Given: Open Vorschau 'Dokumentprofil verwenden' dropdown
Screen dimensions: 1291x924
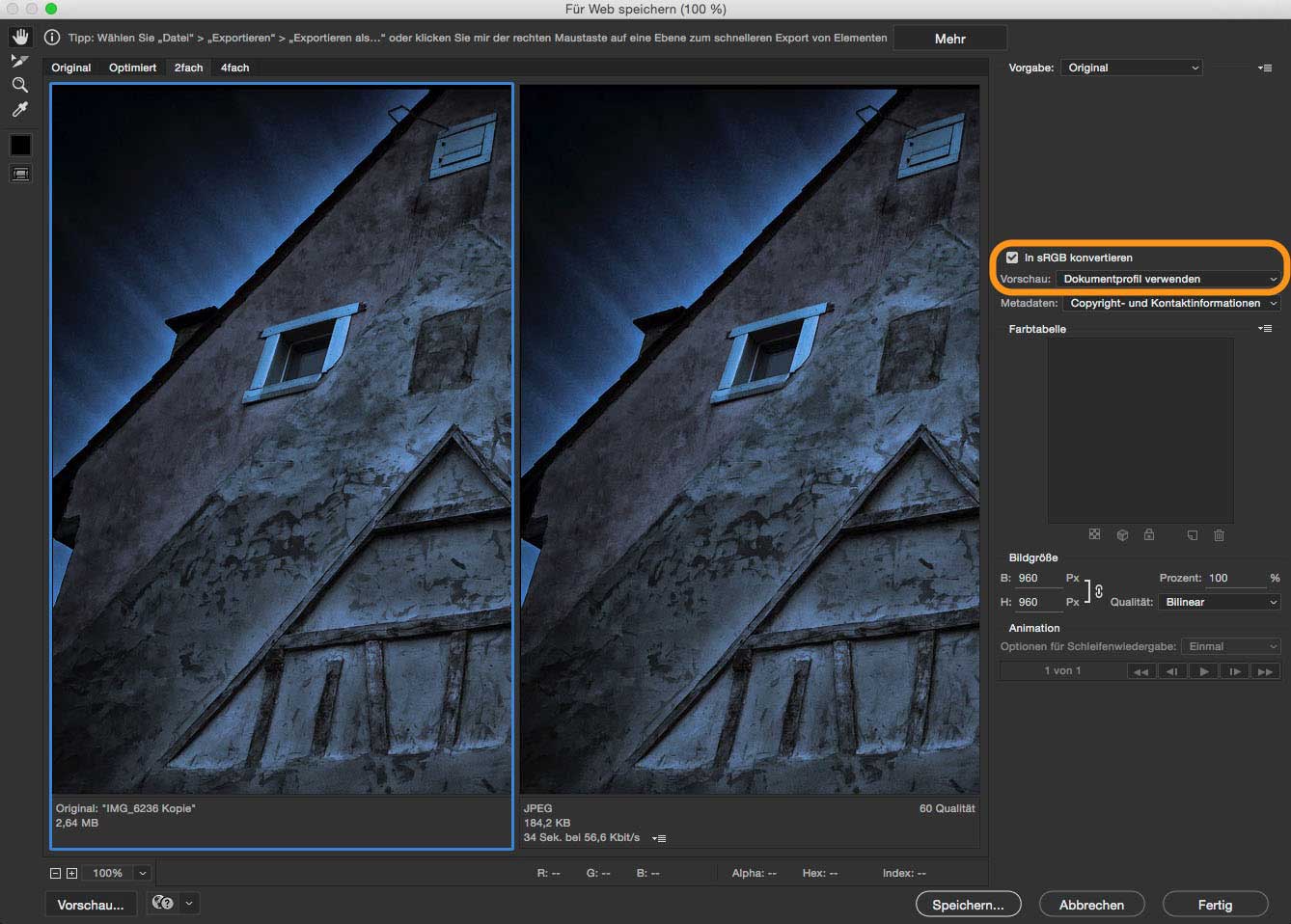Looking at the screenshot, I should click(1168, 279).
